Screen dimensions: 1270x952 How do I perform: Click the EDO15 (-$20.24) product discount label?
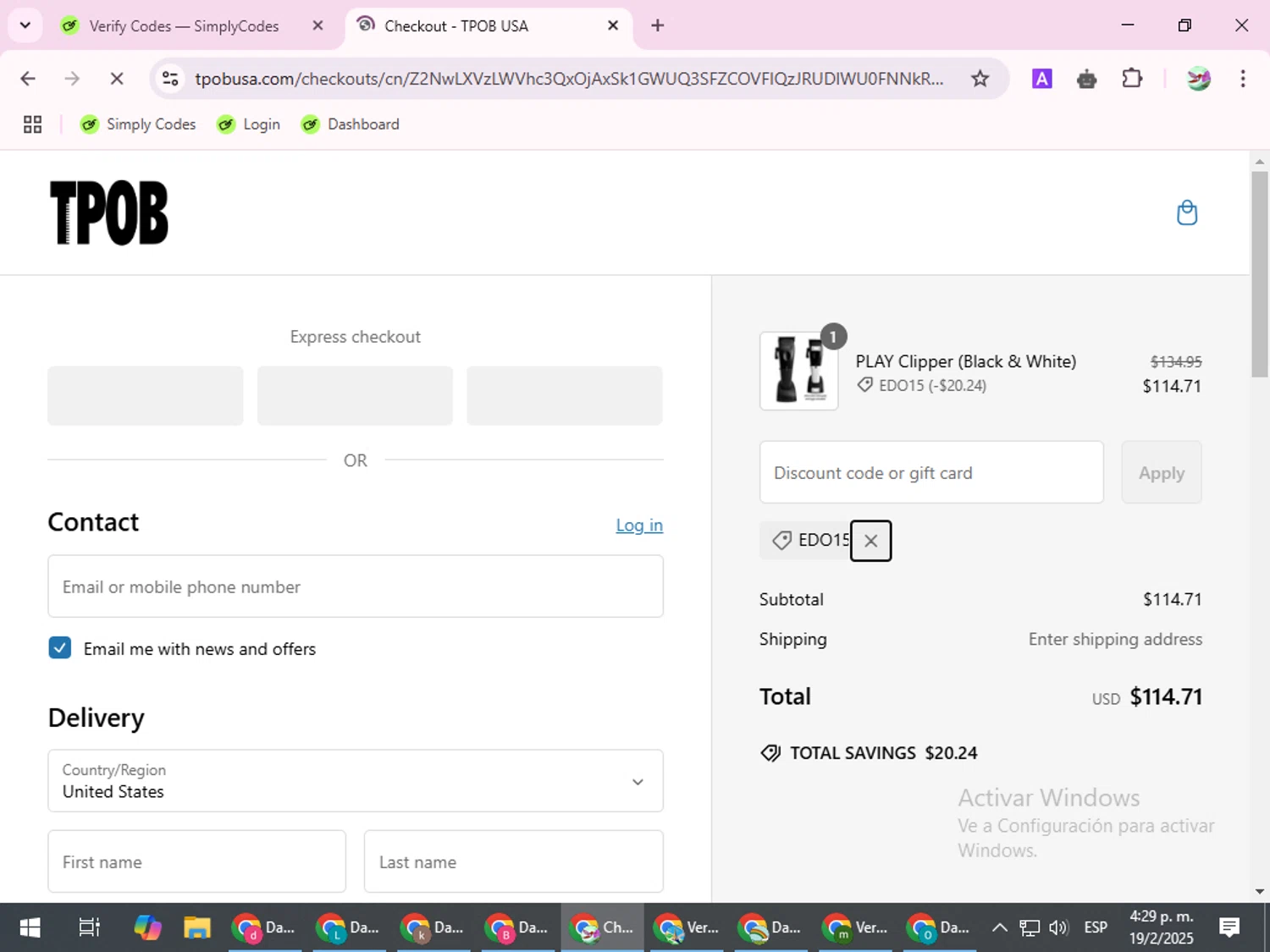pos(921,385)
